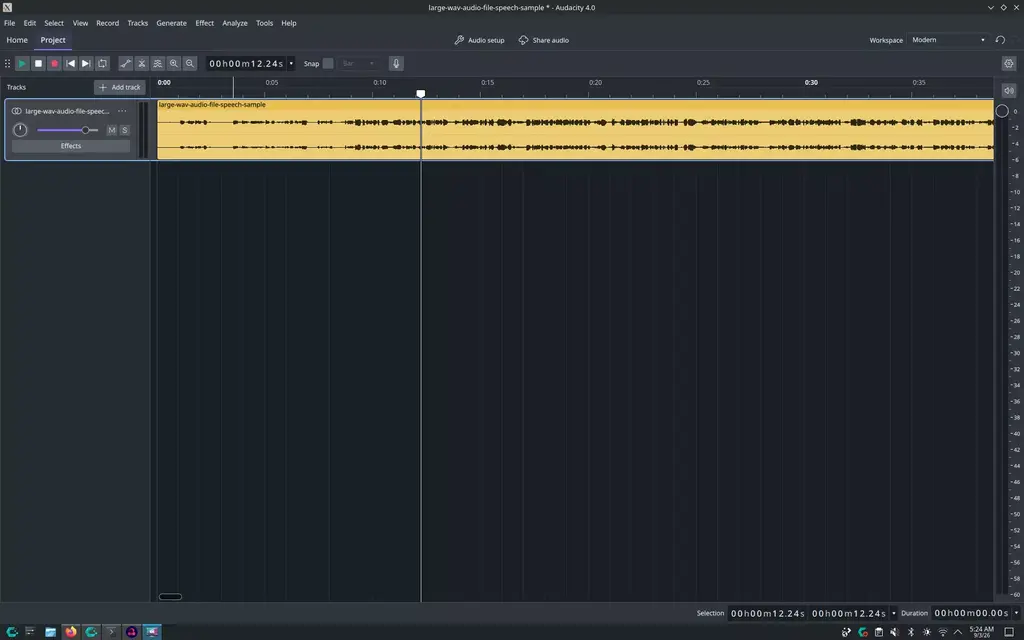This screenshot has width=1024, height=640.
Task: Open the Analyze menu
Action: (x=235, y=23)
